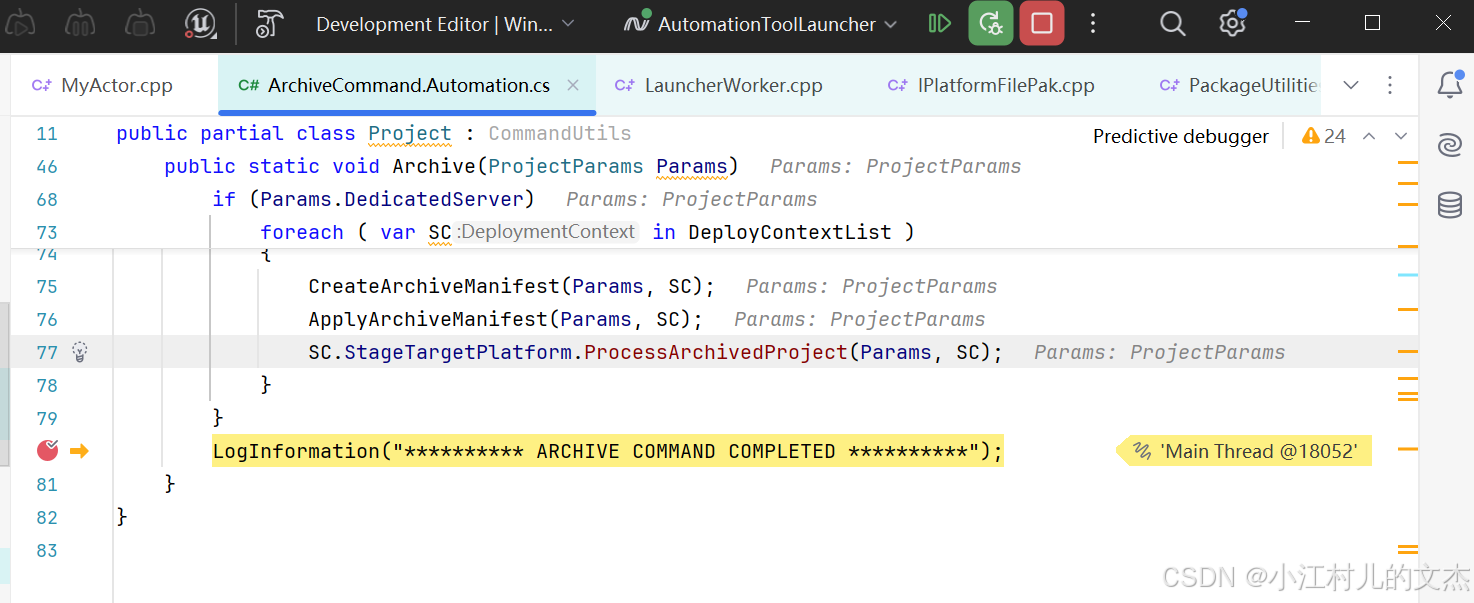The width and height of the screenshot is (1474, 603).
Task: Open the settings gear icon
Action: coord(1232,24)
